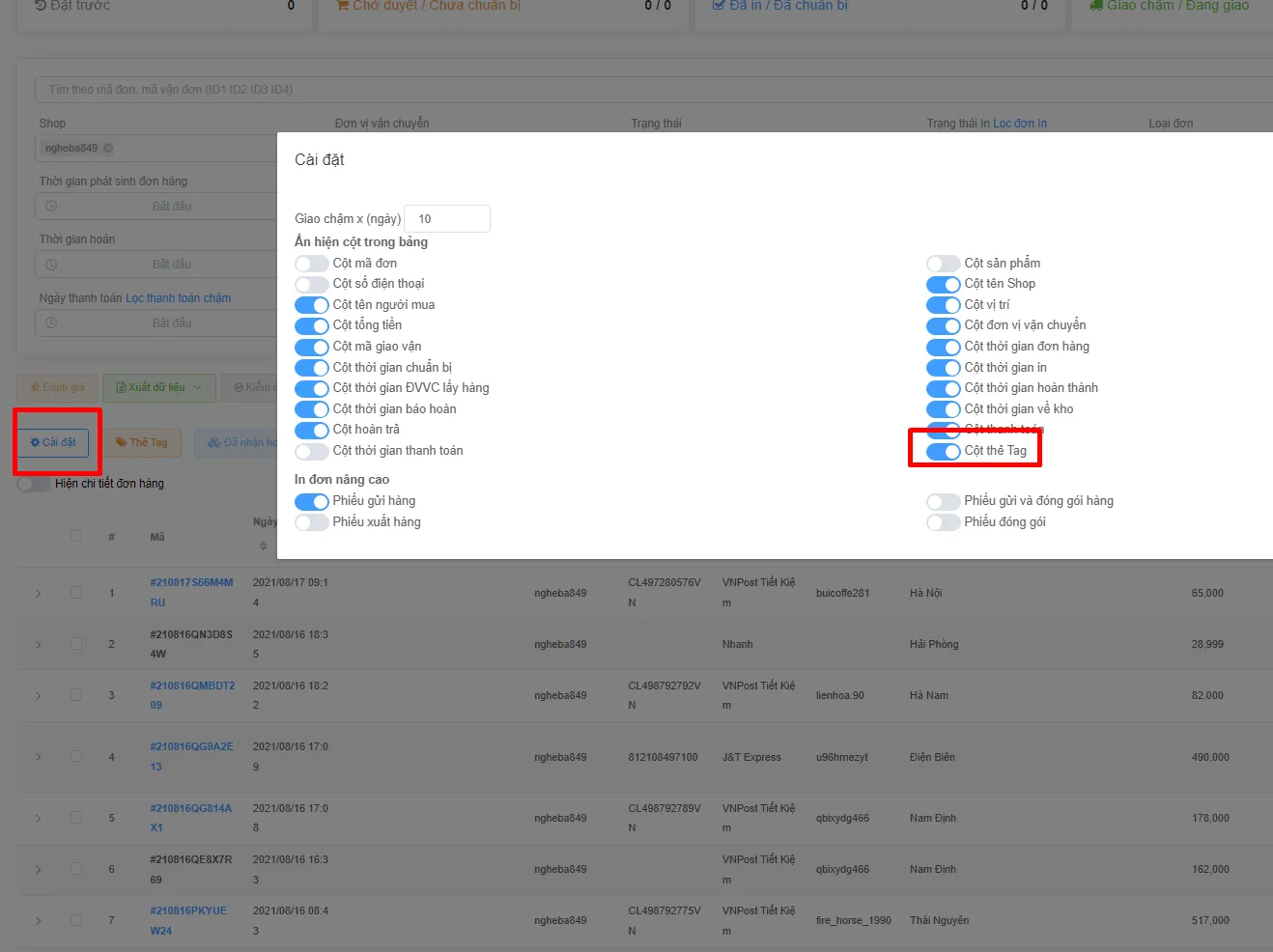Remove the ngheba849 shop tag
The height and width of the screenshot is (952, 1273).
[x=108, y=149]
